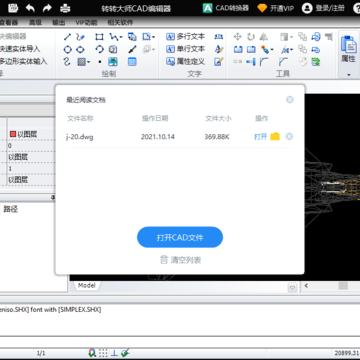Remove j-20.dwg from recent list
The image size is (360, 360).
pos(289,137)
